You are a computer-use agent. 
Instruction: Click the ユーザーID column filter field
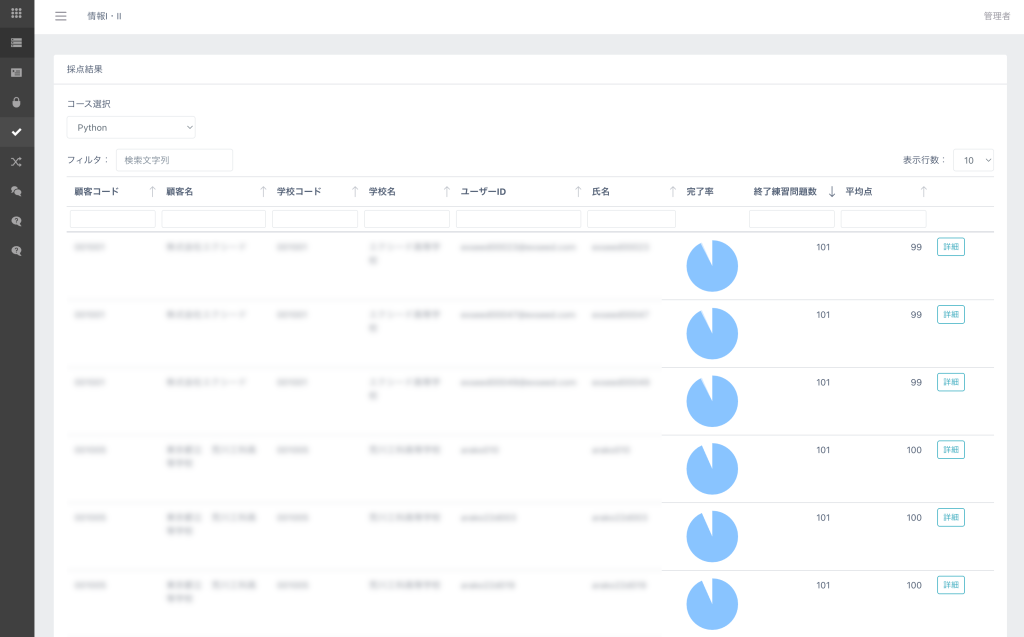click(519, 219)
